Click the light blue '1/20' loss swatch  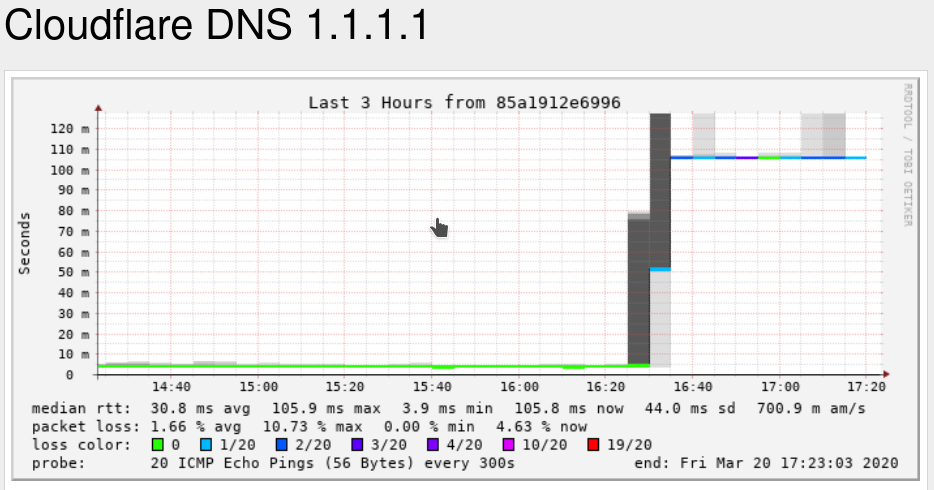(206, 445)
